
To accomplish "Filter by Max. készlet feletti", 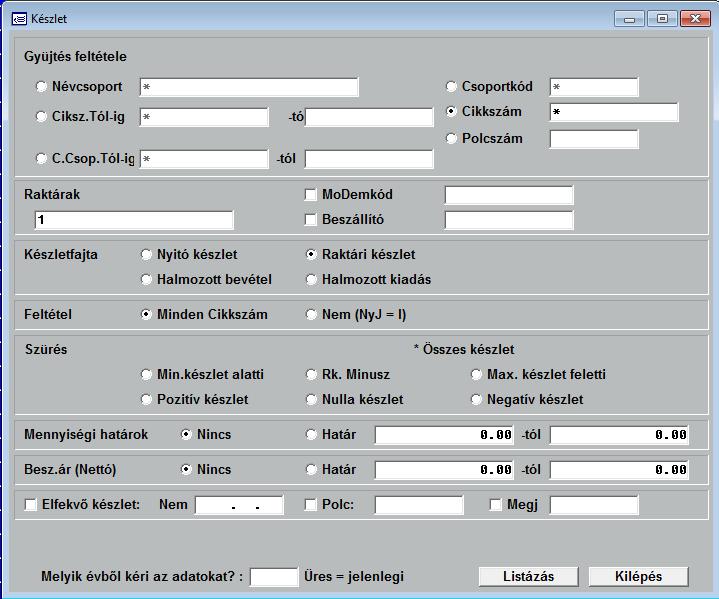I will [476, 375].
